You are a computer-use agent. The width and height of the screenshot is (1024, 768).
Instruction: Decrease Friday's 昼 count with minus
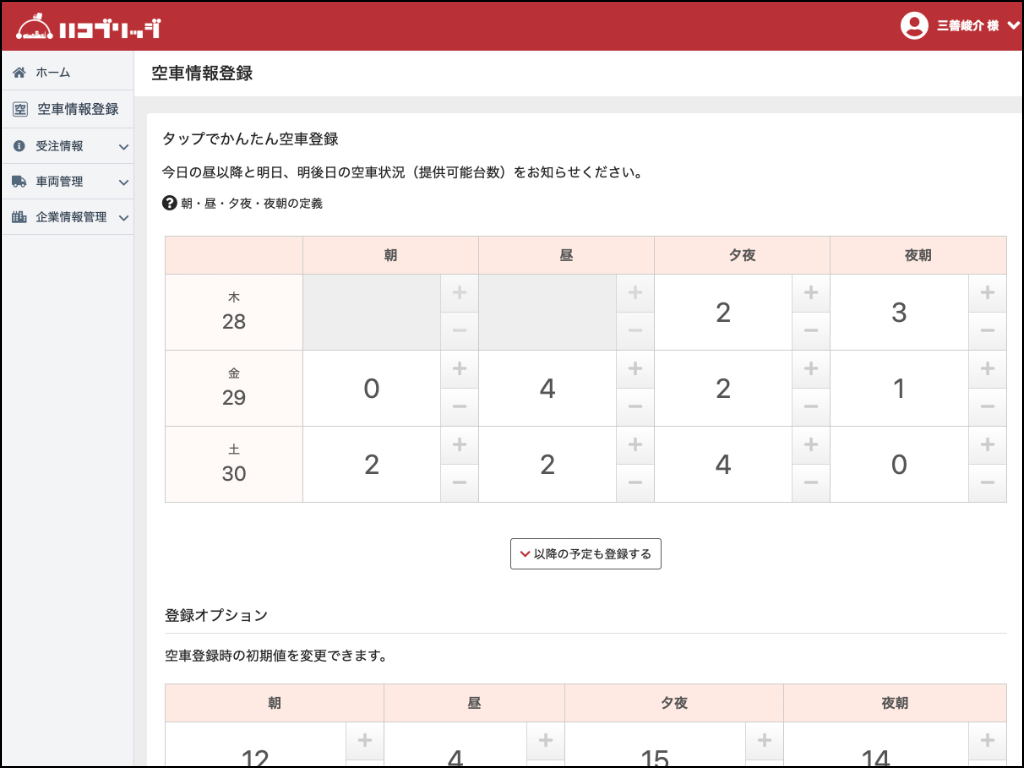coord(635,407)
